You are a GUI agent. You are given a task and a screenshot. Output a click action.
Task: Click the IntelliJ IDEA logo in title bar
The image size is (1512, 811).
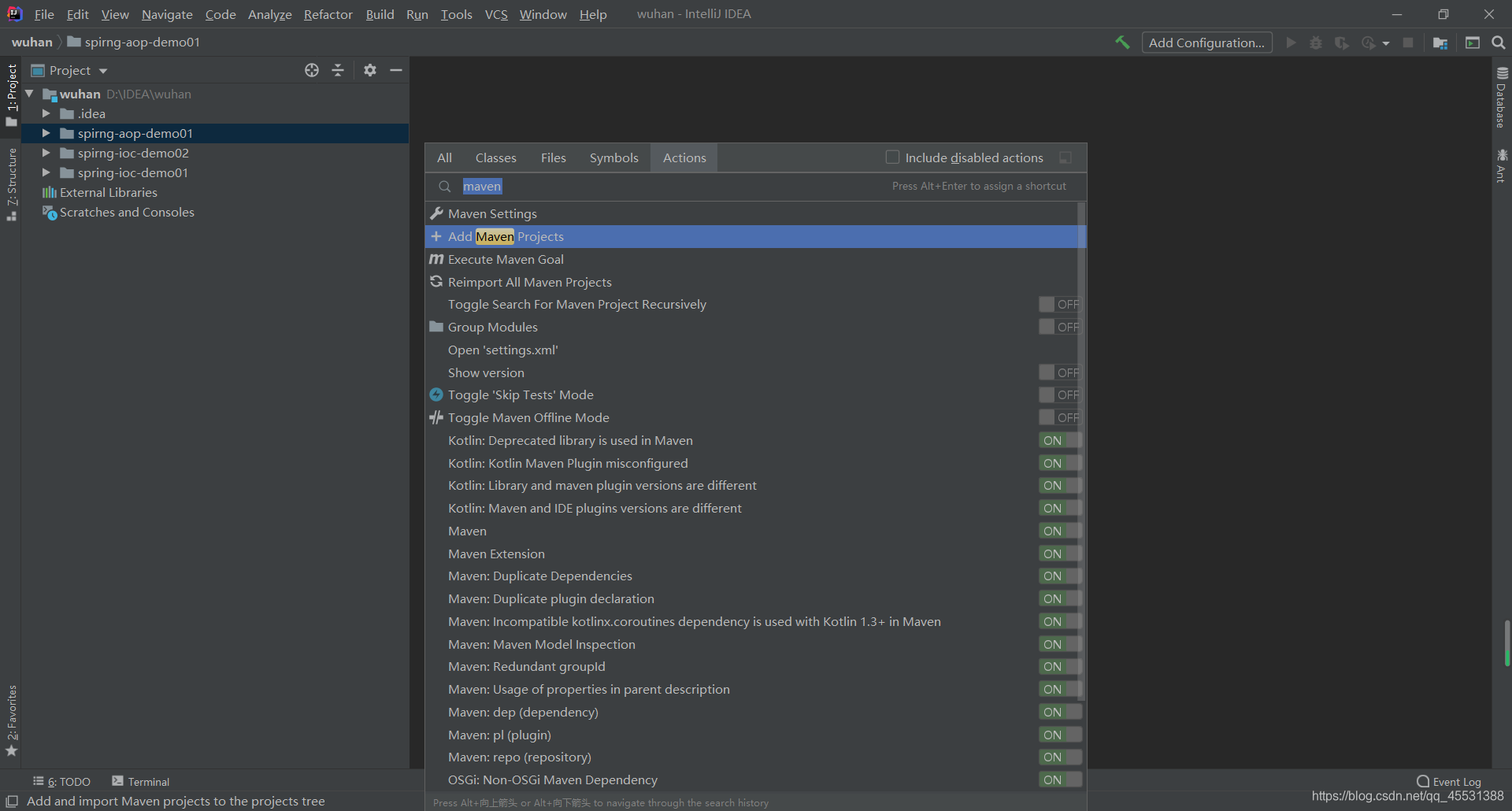(x=14, y=14)
